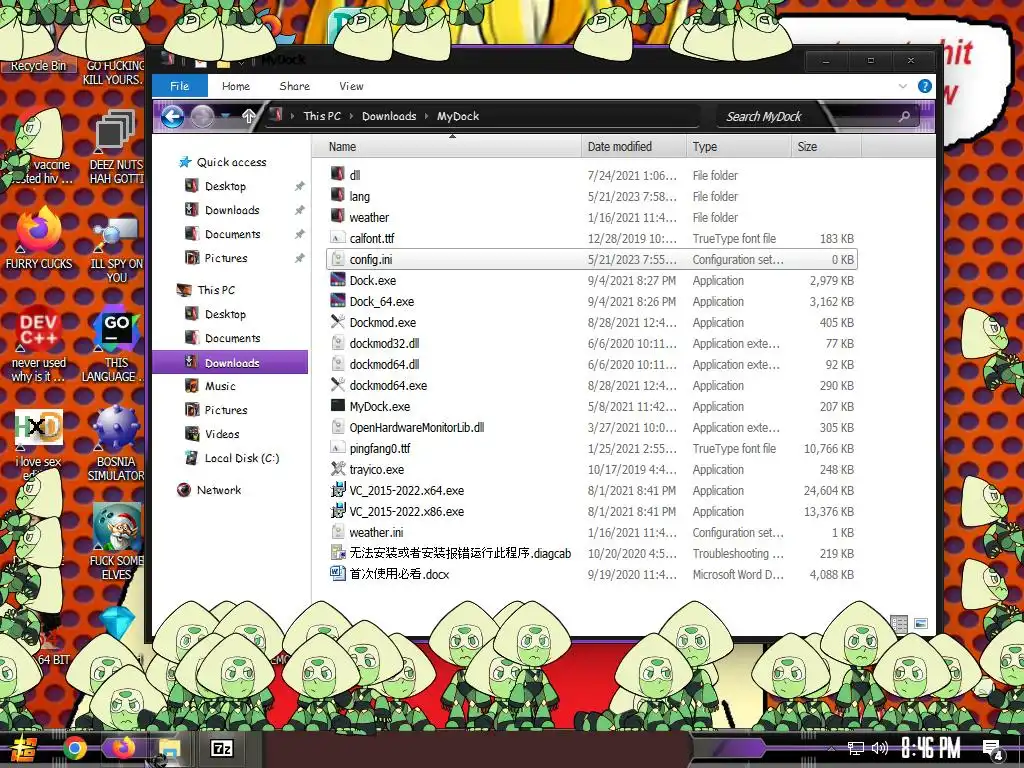
Task: Select the weather.ini file name
Action: [x=376, y=532]
